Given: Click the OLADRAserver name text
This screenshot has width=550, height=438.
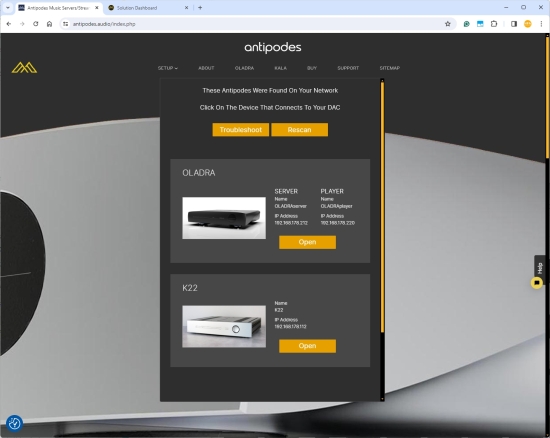Looking at the screenshot, I should pos(290,206).
